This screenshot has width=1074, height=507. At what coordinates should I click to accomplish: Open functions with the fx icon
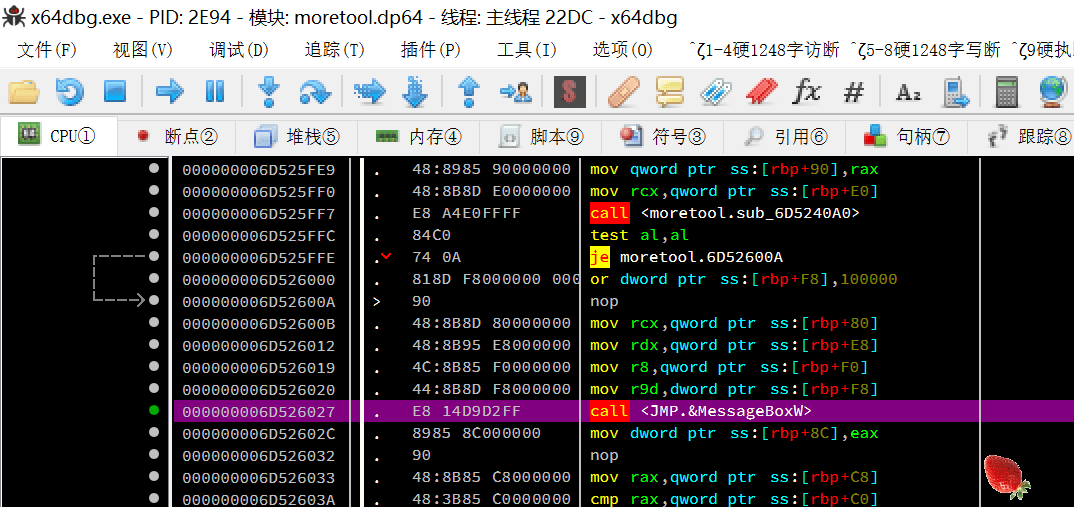[x=808, y=91]
